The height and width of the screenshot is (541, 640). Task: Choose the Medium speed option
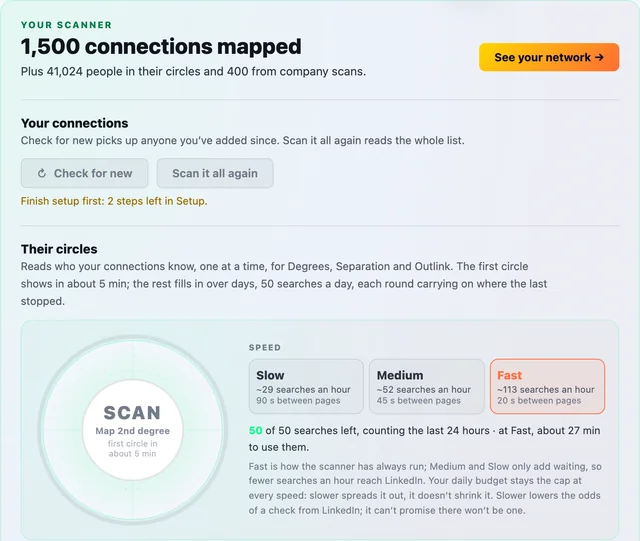(x=427, y=386)
